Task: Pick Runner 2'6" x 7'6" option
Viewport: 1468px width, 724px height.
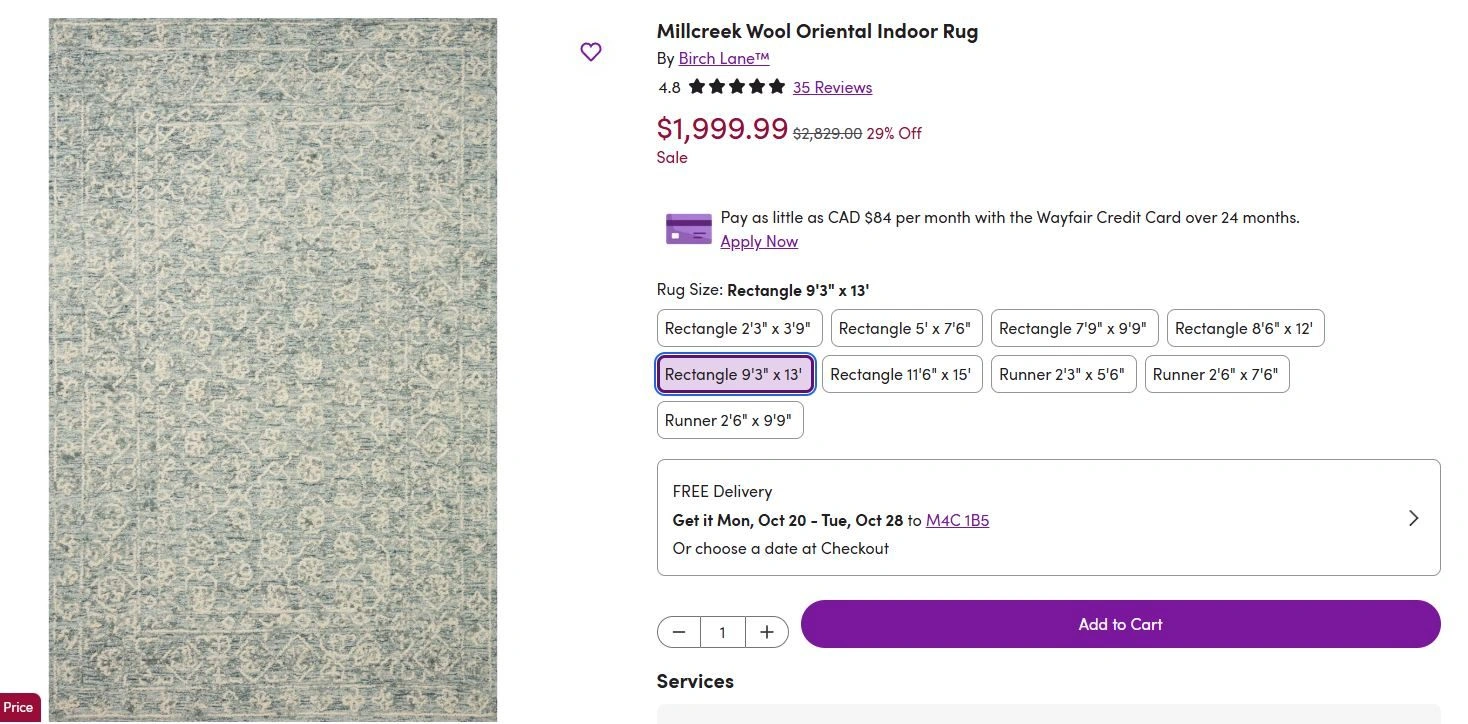Action: coord(1216,374)
